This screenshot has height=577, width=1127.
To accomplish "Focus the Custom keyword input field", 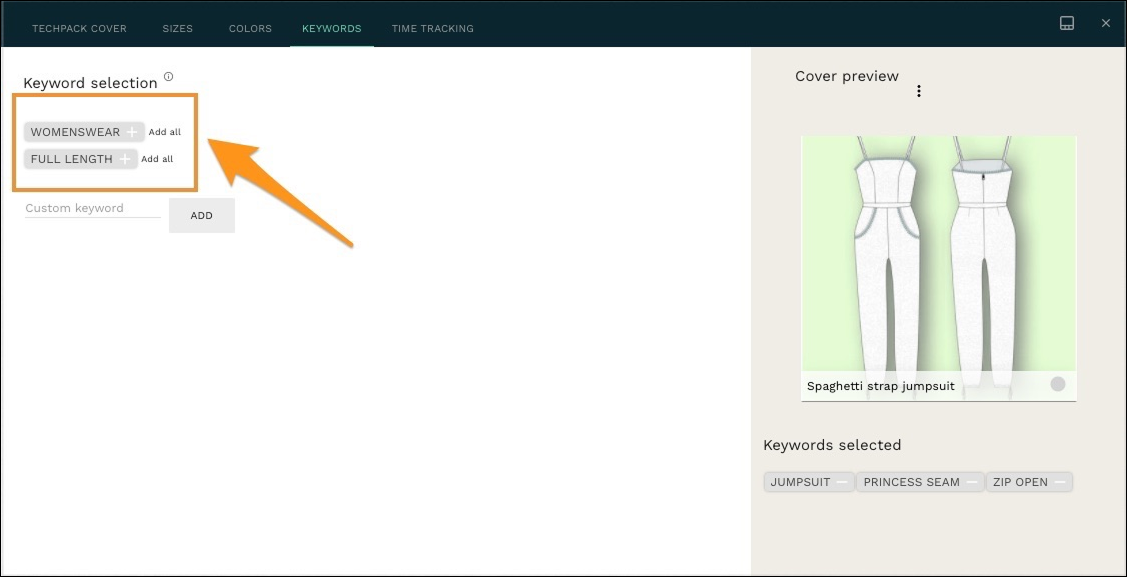I will tap(93, 208).
